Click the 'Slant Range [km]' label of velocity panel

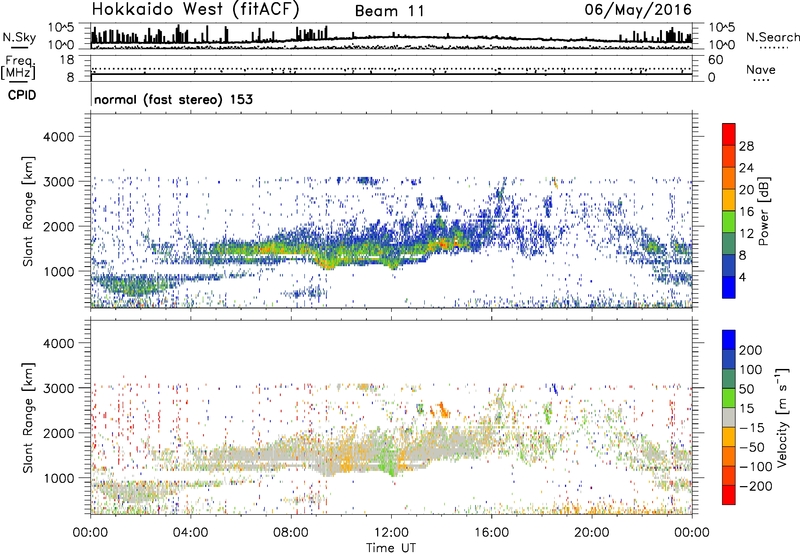point(28,417)
